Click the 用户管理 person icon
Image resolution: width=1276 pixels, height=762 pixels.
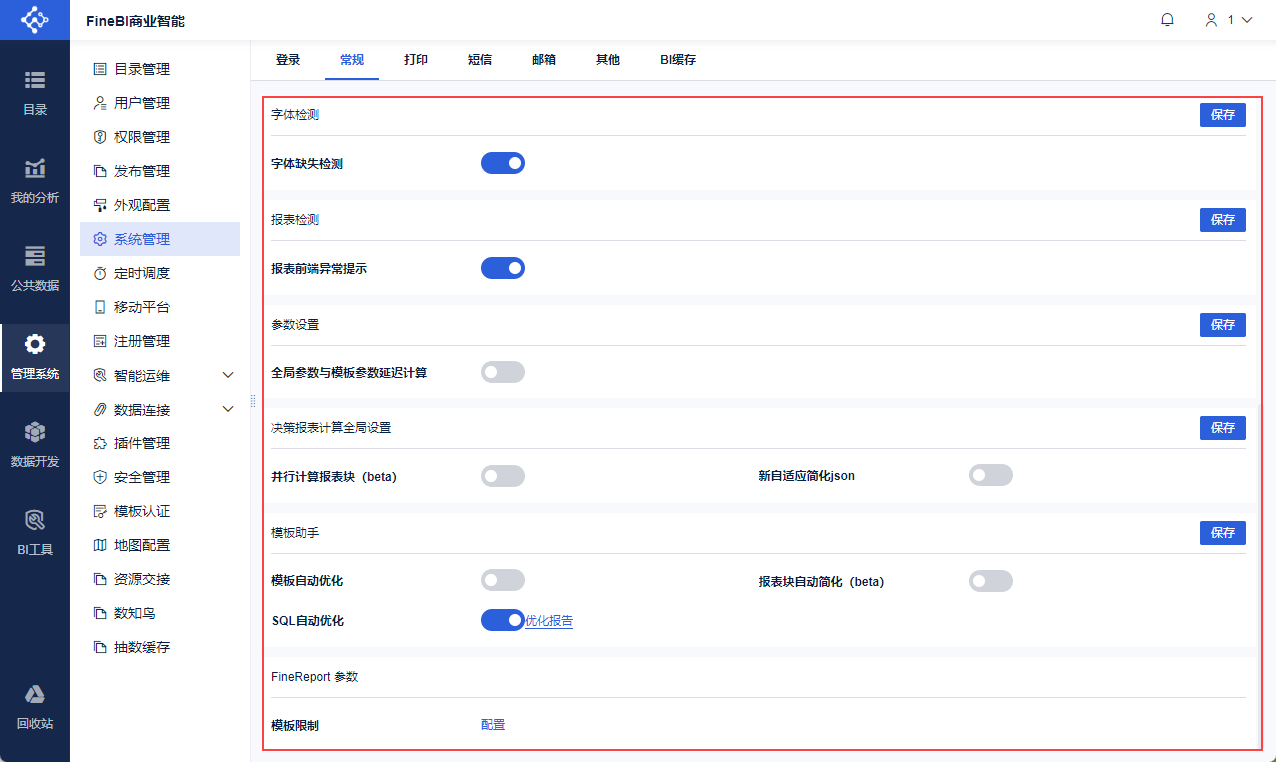(100, 103)
